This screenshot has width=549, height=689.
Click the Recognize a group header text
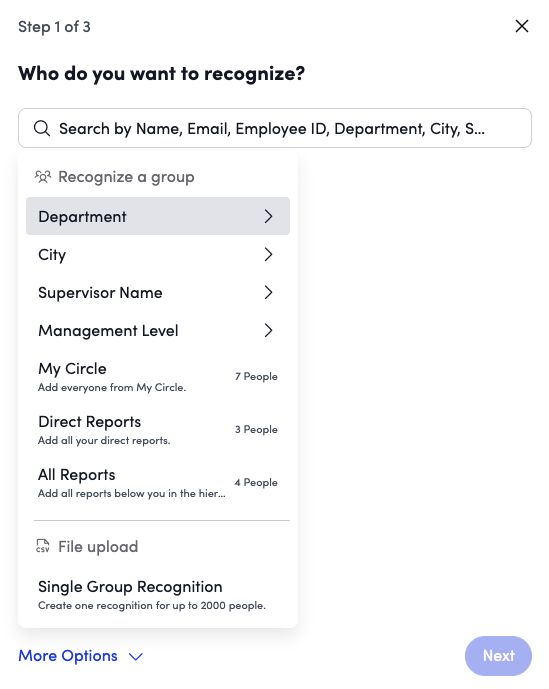pyautogui.click(x=127, y=177)
